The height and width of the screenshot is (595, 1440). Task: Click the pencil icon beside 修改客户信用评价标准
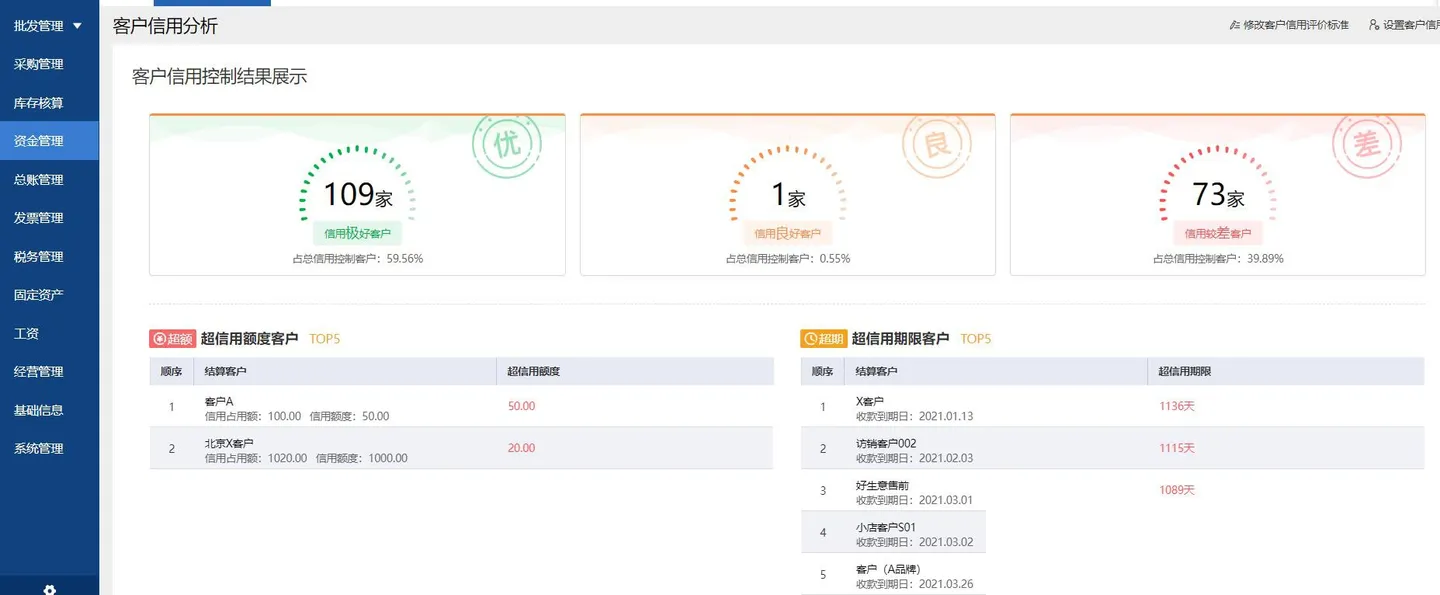click(1234, 25)
